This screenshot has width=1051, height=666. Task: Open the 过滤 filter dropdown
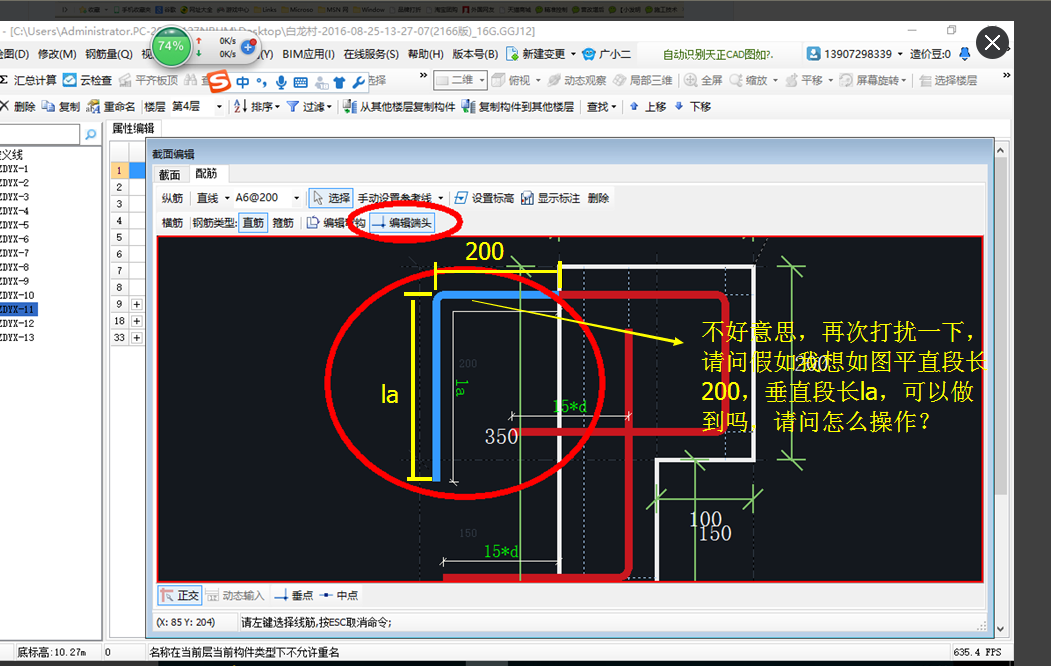(309, 107)
